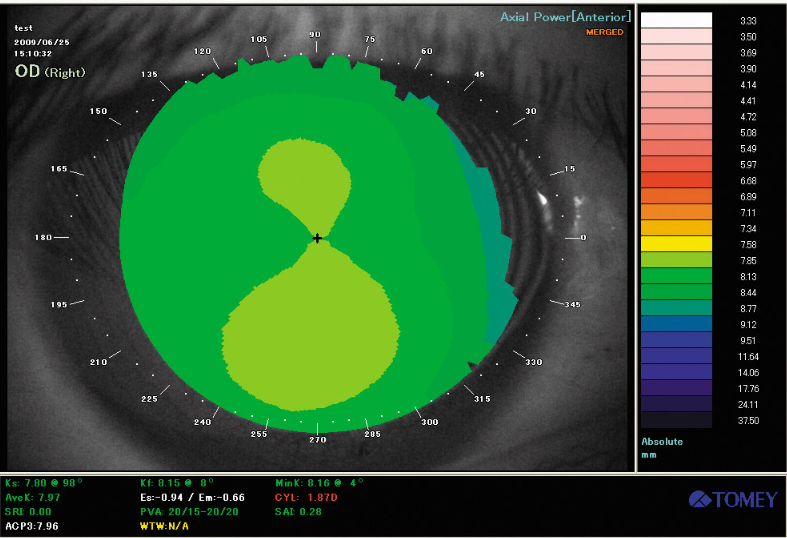This screenshot has height=538, width=787.
Task: Pick the red 6.68 color scale swatch
Action: [x=675, y=180]
